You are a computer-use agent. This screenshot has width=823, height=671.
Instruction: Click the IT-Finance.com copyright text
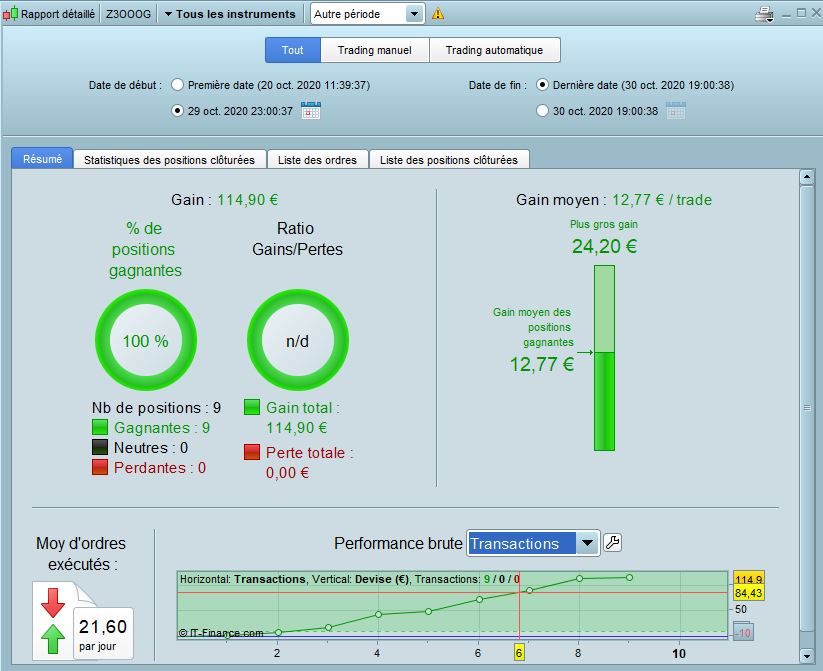(221, 633)
